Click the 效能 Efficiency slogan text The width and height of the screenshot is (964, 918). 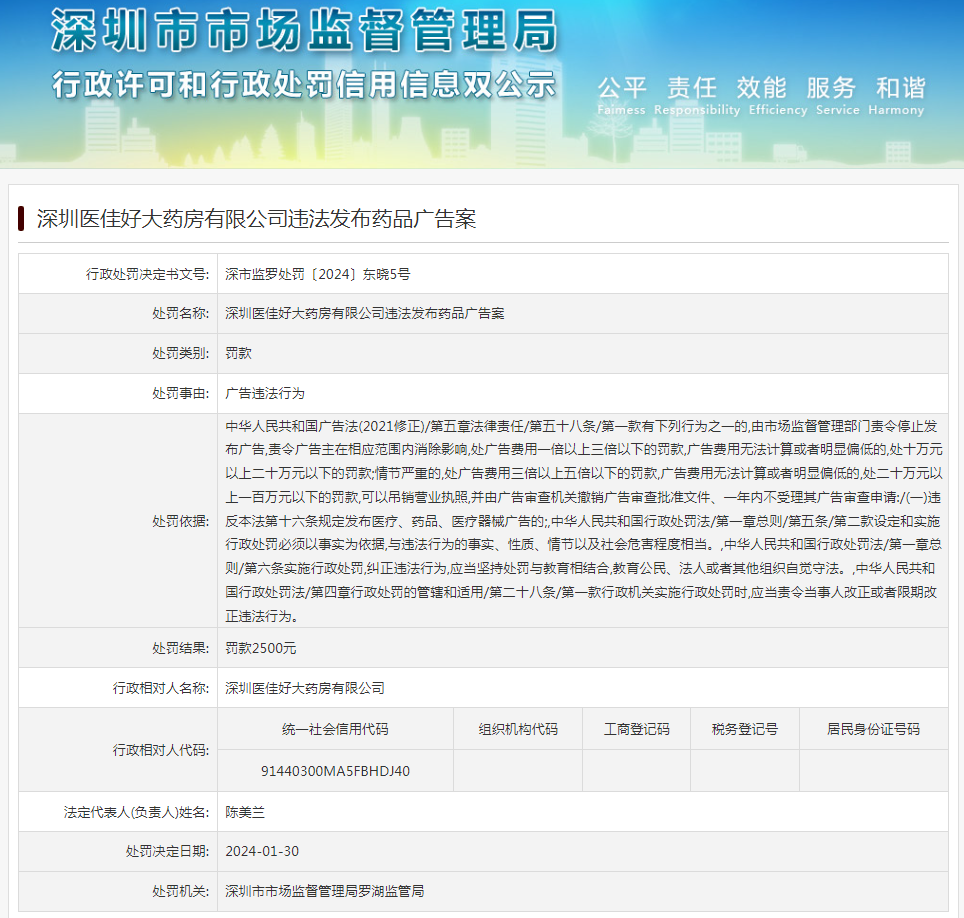click(x=778, y=96)
